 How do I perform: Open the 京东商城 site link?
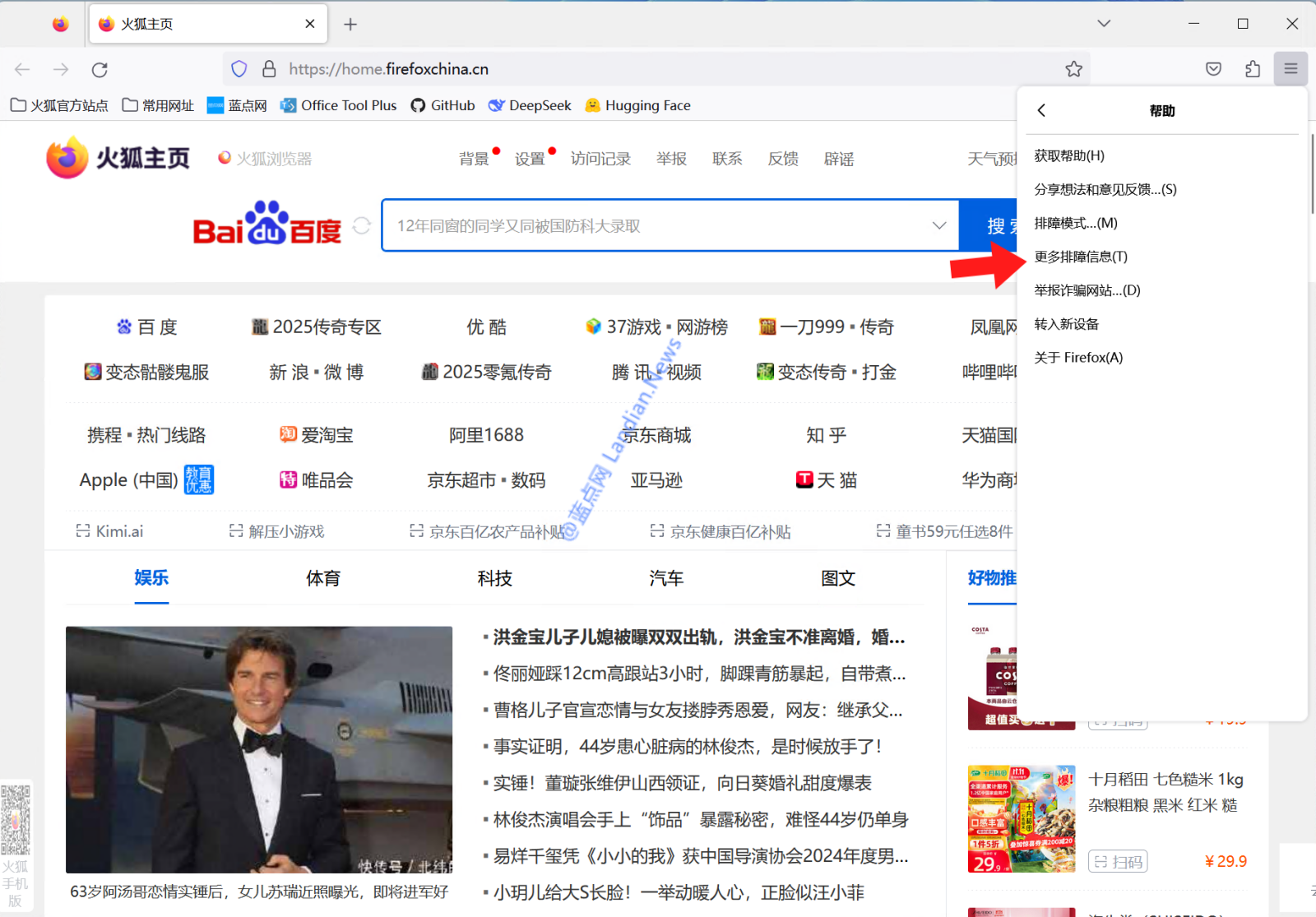[x=656, y=435]
